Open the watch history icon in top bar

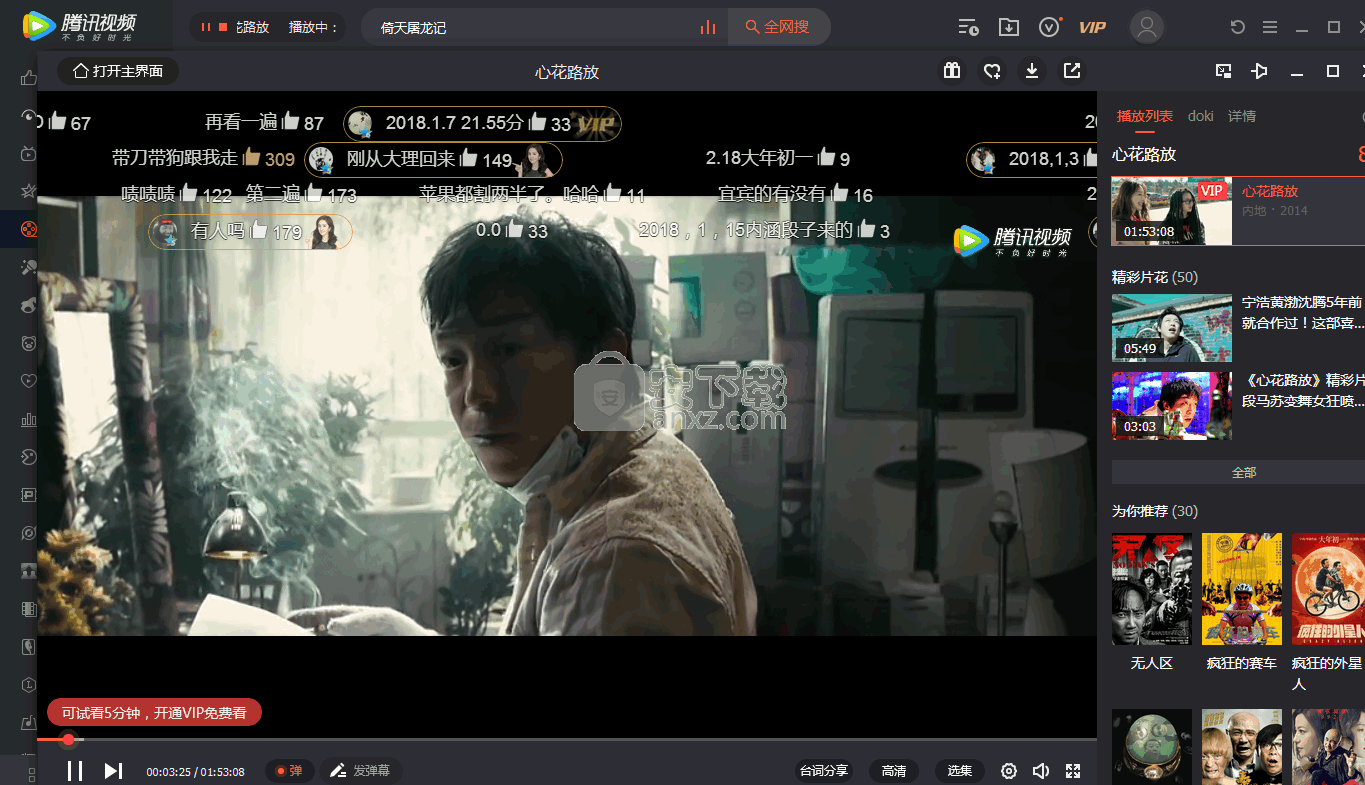(968, 27)
